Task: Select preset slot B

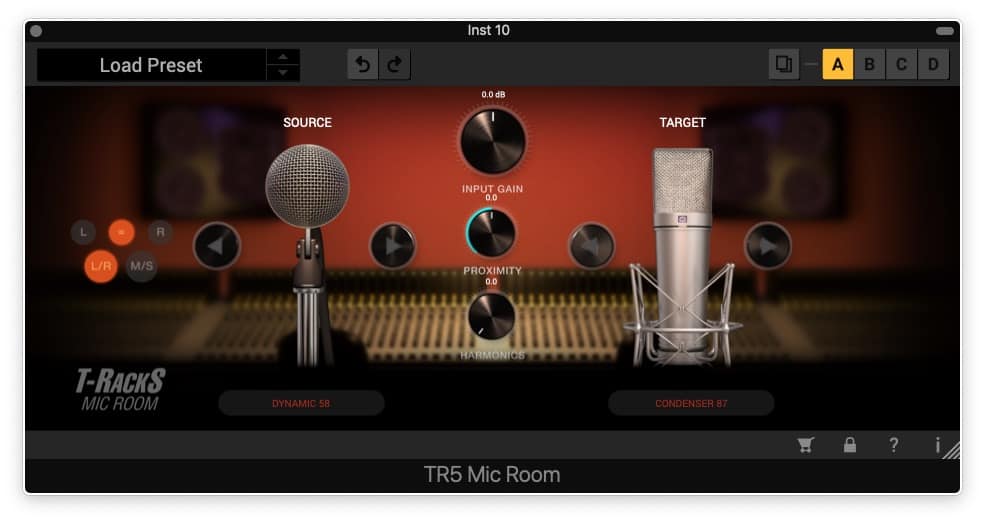Action: pyautogui.click(x=869, y=64)
